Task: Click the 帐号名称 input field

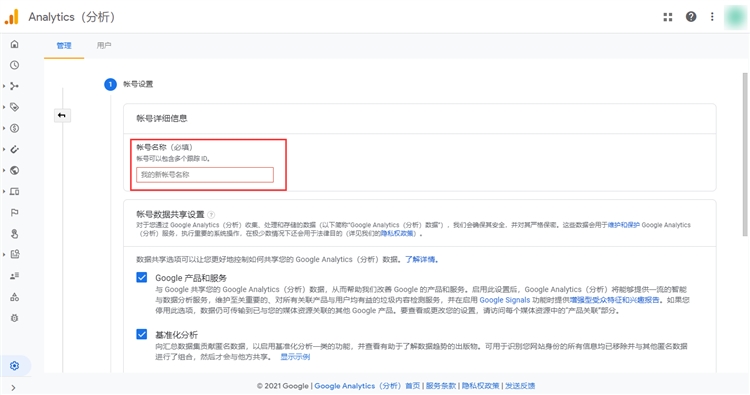Action: 205,175
